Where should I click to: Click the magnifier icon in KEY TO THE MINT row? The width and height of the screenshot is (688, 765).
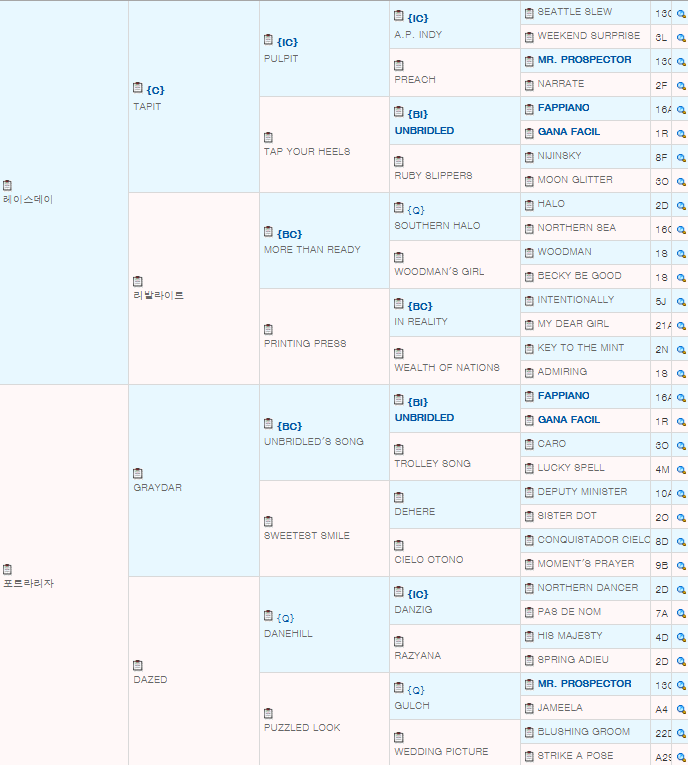681,350
